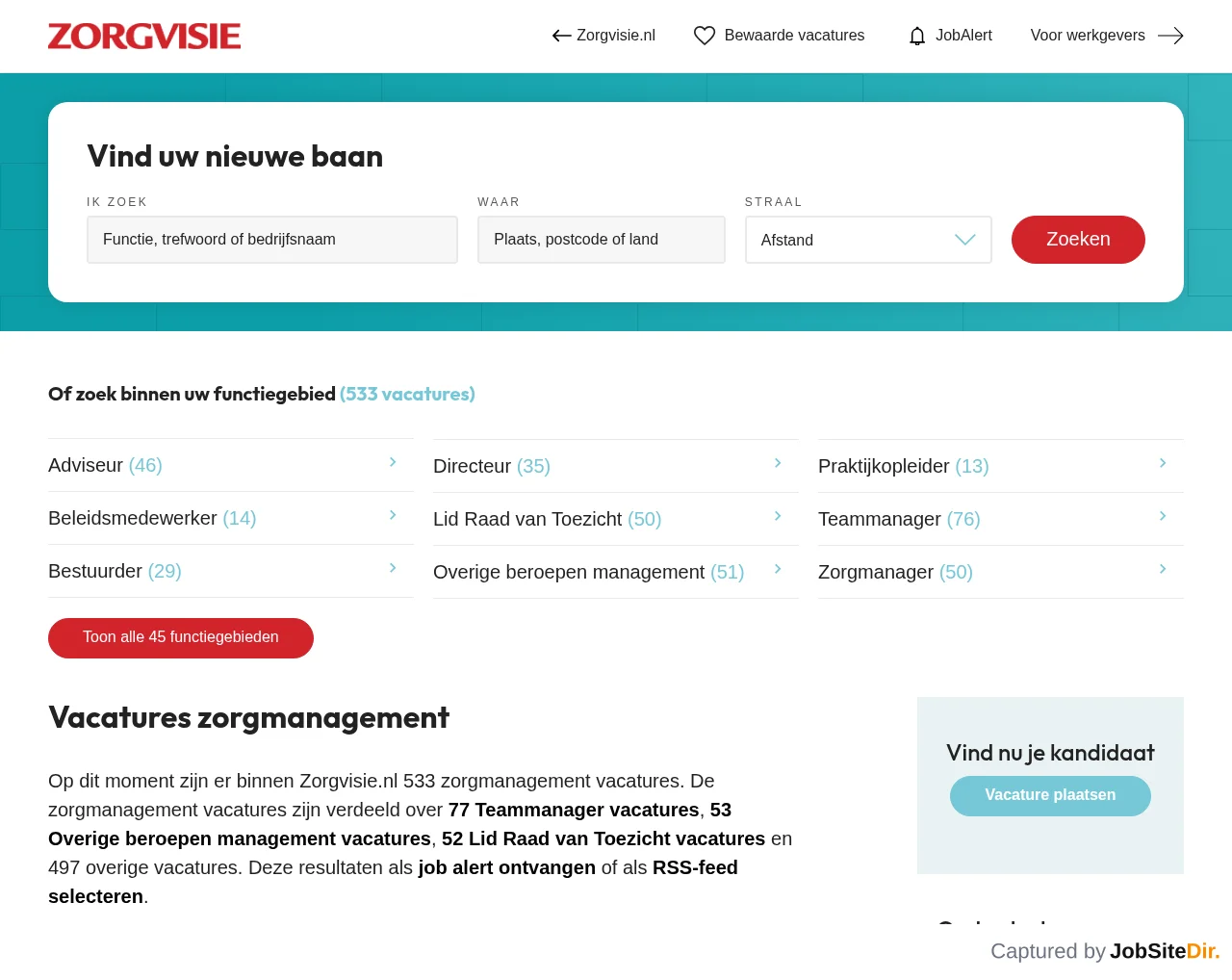The image size is (1232, 980).
Task: Open the Praktijkopleider (13) category
Action: pos(1001,466)
